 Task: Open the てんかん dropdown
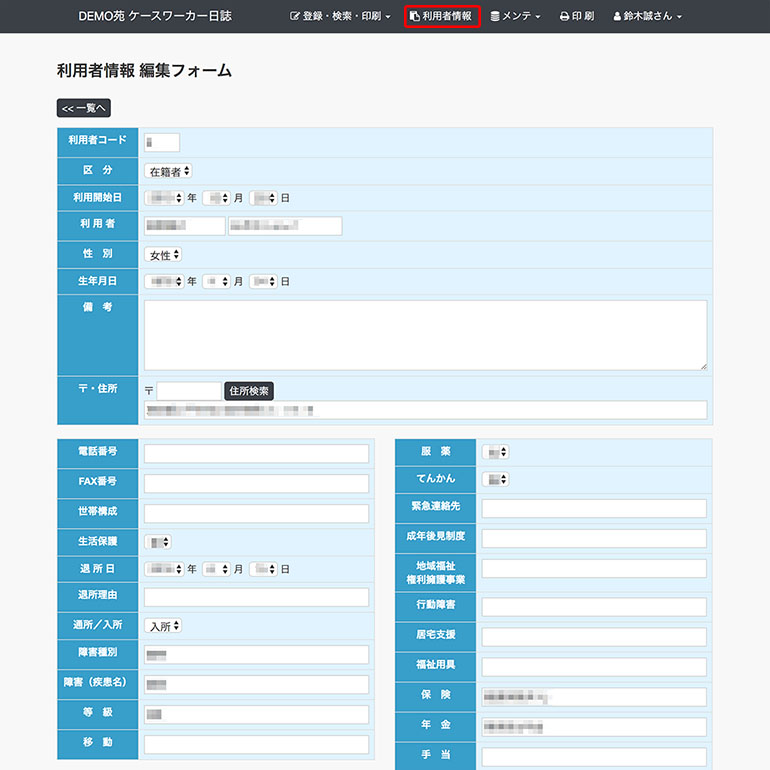coord(496,479)
